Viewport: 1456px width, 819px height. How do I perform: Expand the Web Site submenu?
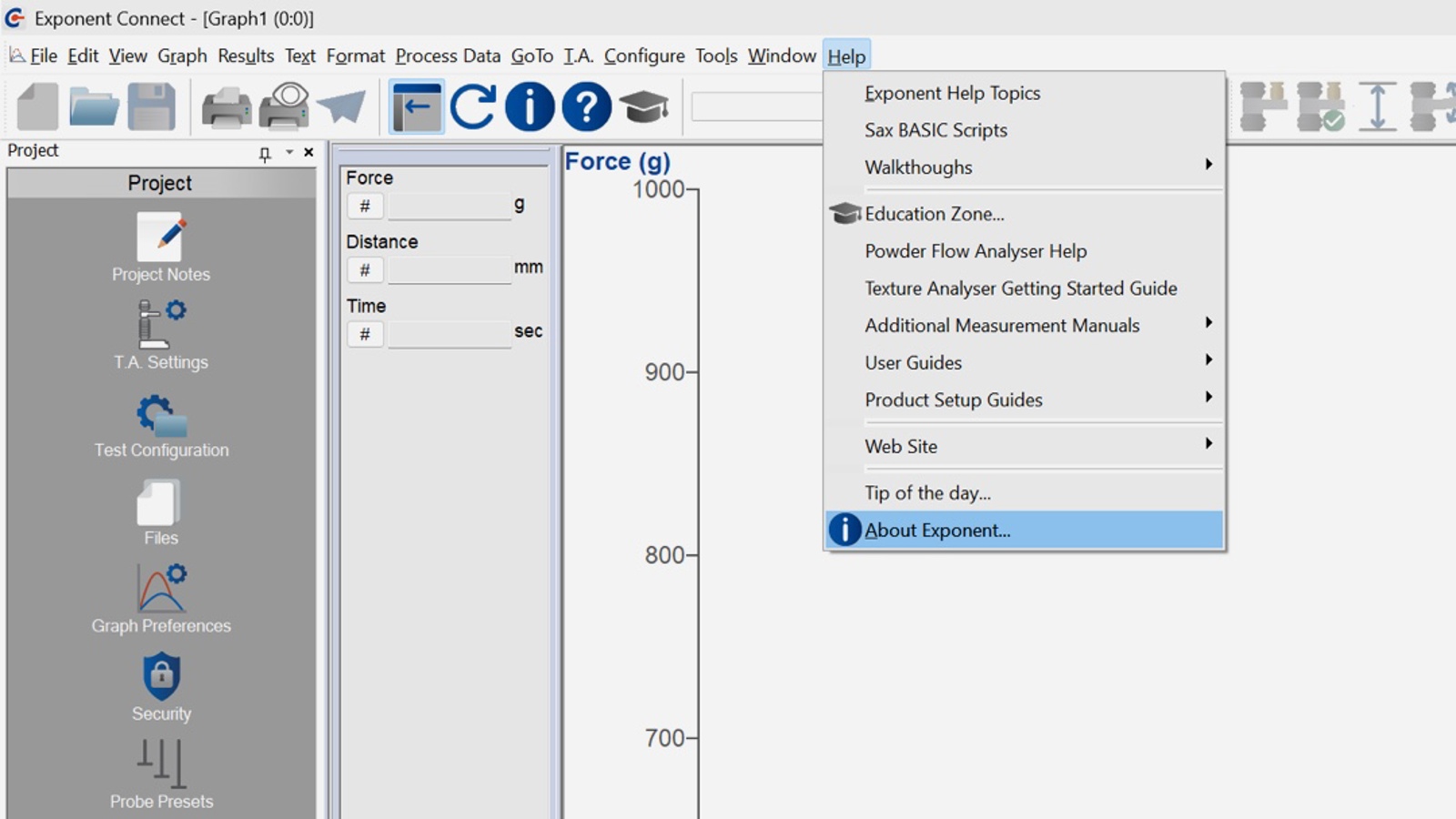(x=1025, y=446)
